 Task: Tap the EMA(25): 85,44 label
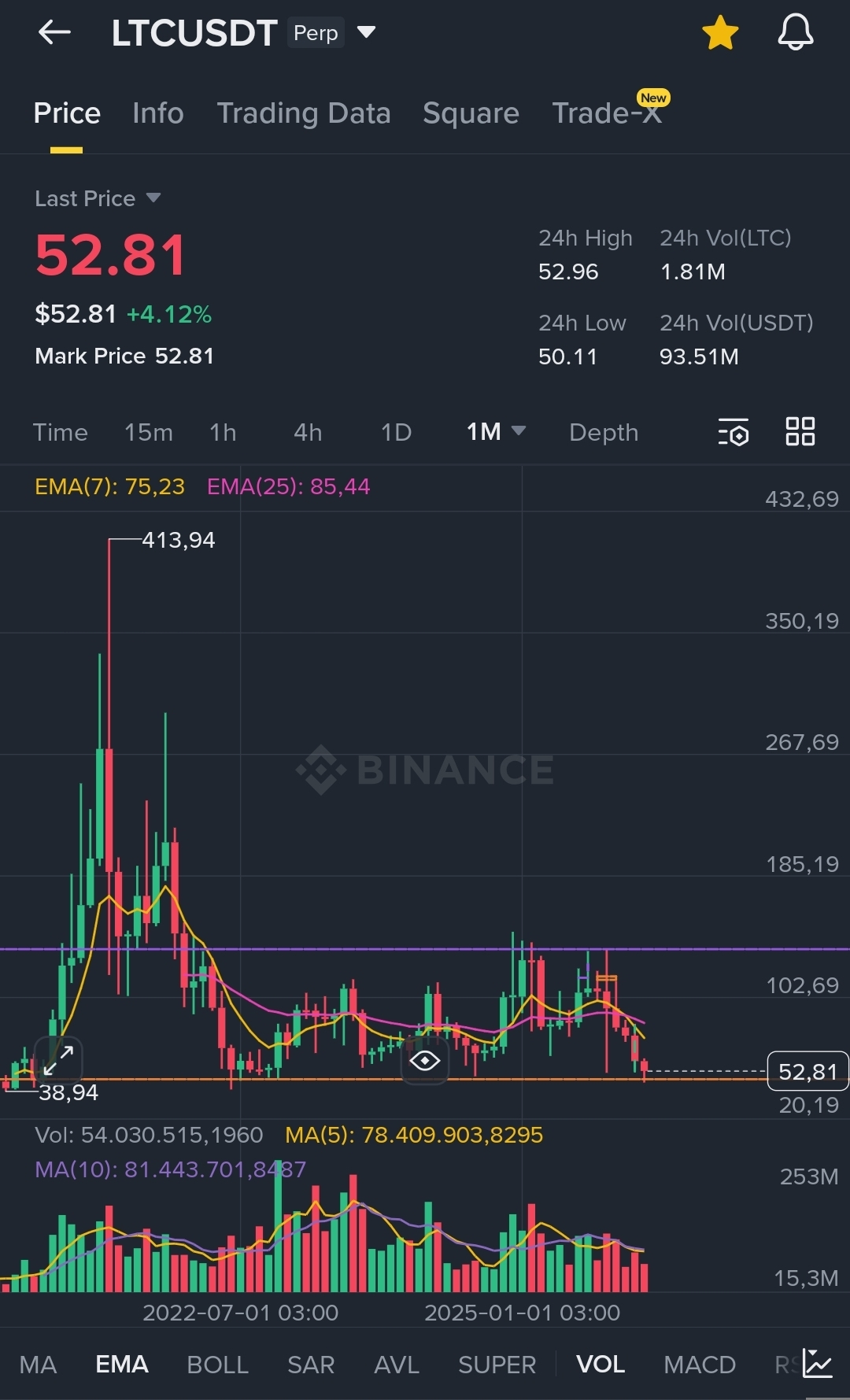tap(288, 486)
